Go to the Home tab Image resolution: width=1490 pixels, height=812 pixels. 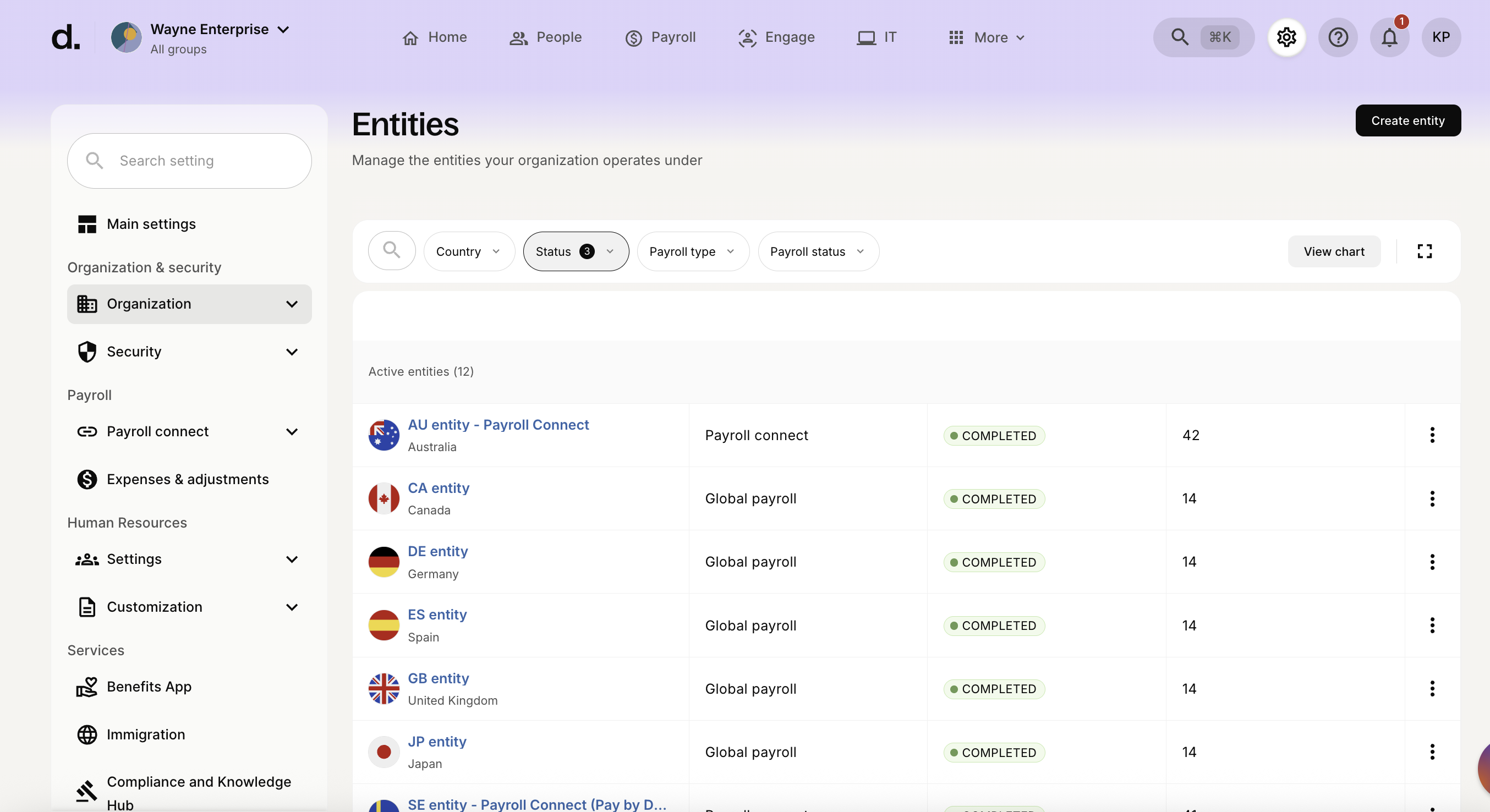click(x=434, y=37)
